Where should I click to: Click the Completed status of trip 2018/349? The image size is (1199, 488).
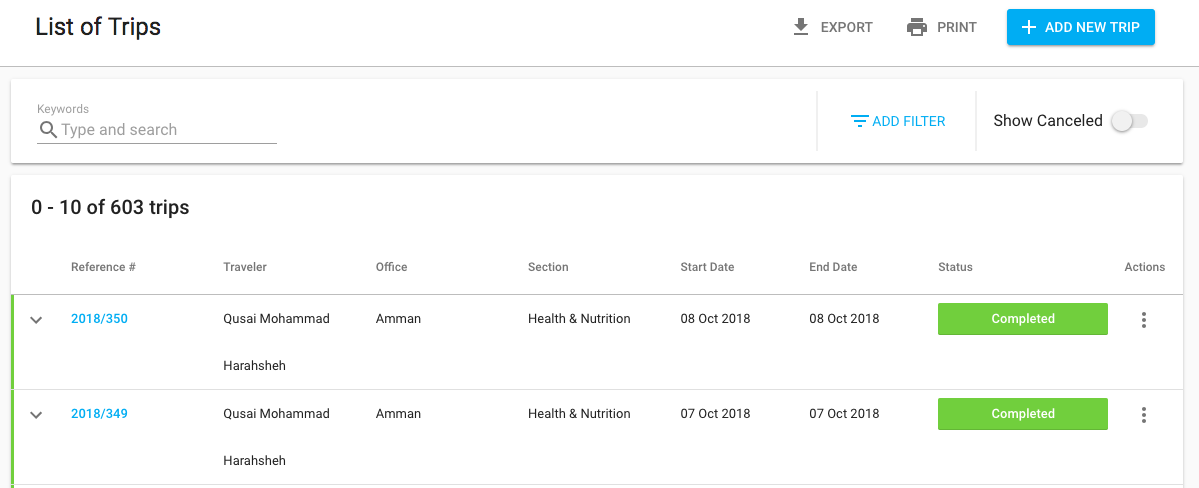(x=1023, y=414)
